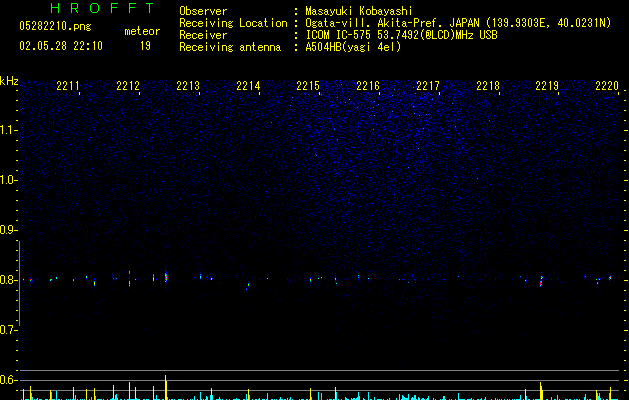Viewport: 629px width, 400px height.
Task: Click the 1.1 kHz axis label
Action: click(8, 130)
